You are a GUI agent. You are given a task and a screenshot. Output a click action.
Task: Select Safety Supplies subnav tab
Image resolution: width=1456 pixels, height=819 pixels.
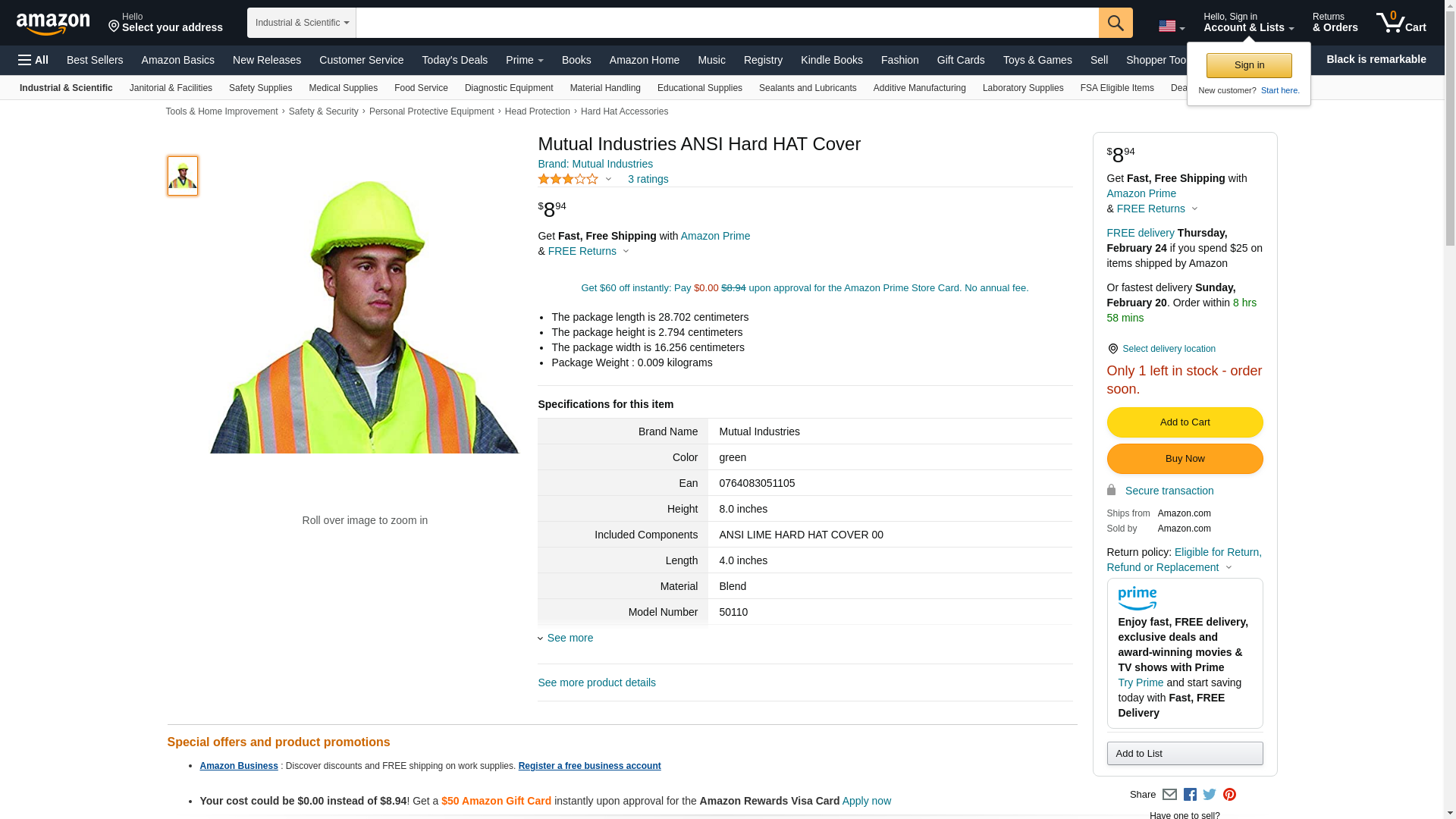[260, 88]
